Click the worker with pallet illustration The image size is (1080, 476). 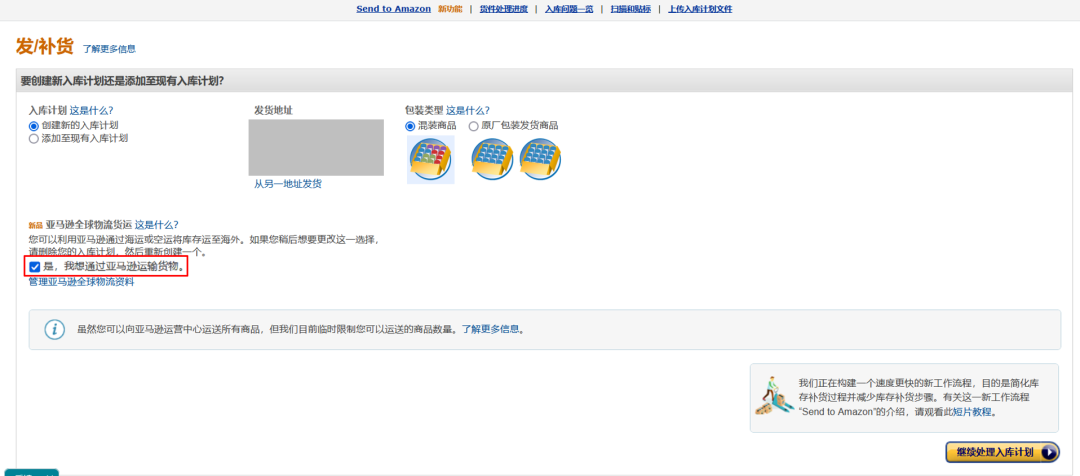click(x=774, y=396)
